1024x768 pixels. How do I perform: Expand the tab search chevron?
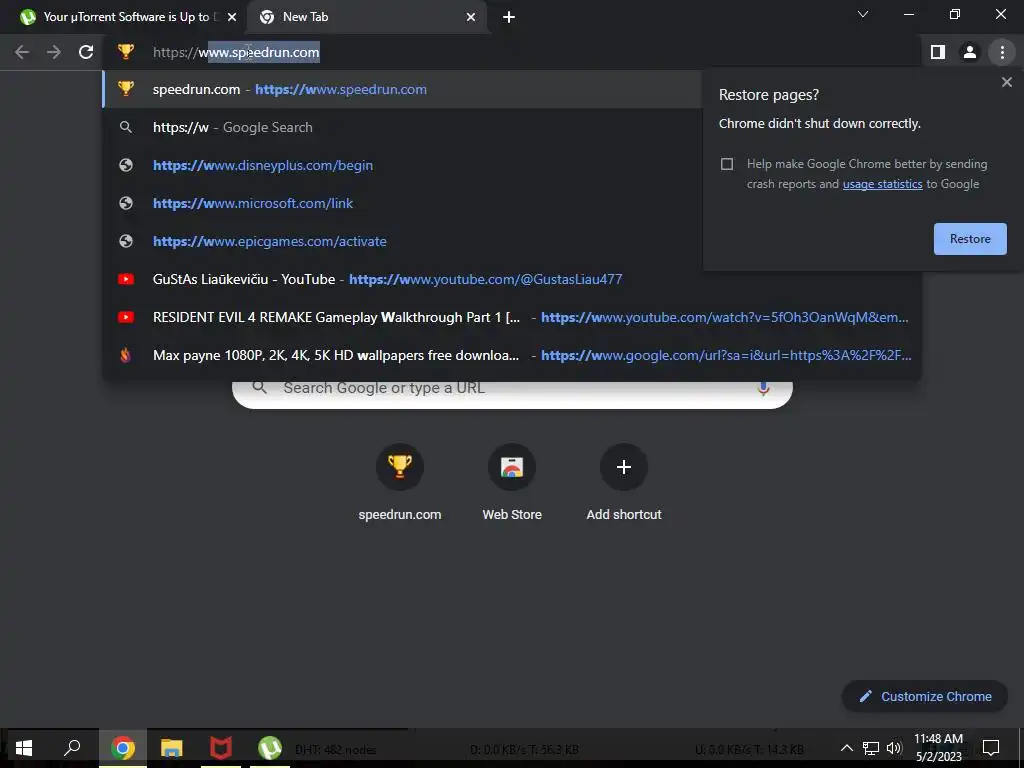tap(863, 14)
